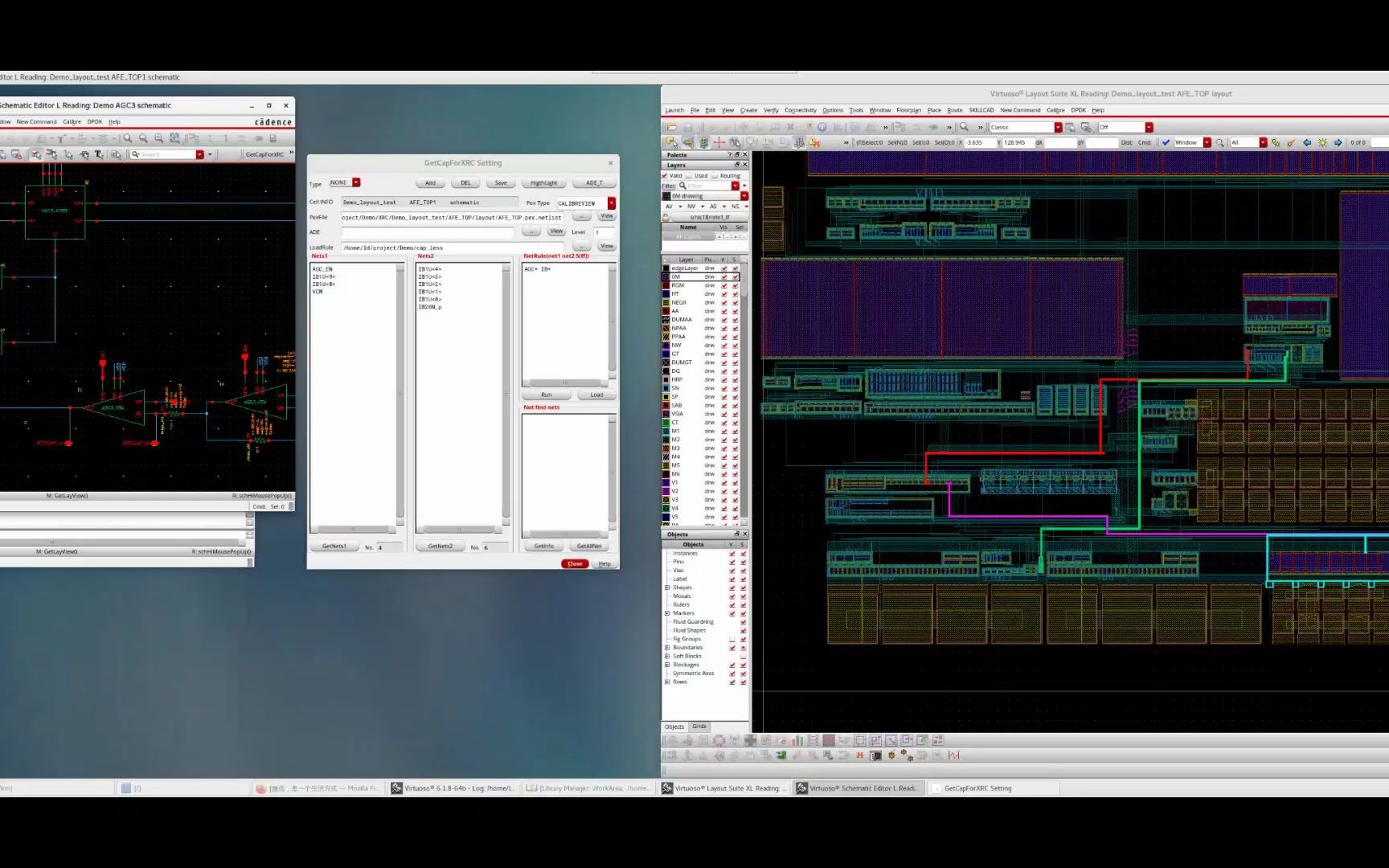This screenshot has height=868, width=1389.
Task: Click the green stacked-chip icon in layout toolbar
Action: pos(703,142)
